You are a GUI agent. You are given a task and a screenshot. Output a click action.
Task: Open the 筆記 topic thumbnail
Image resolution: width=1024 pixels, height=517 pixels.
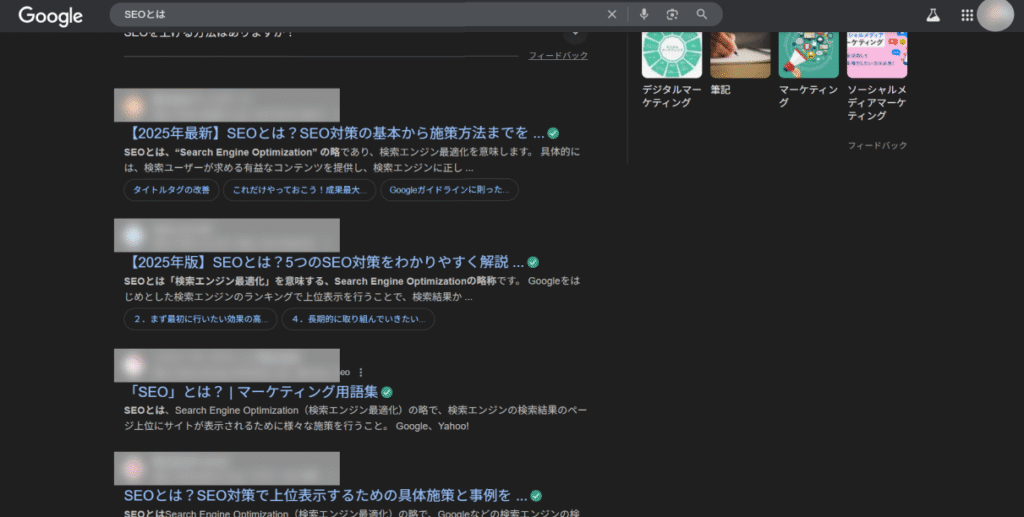click(741, 55)
